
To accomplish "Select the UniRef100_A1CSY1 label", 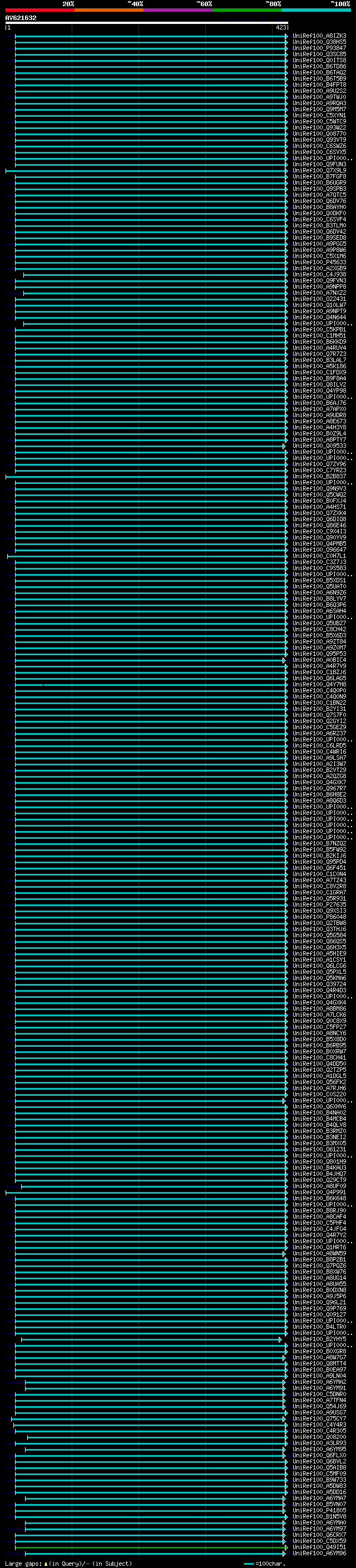I will (x=319, y=960).
